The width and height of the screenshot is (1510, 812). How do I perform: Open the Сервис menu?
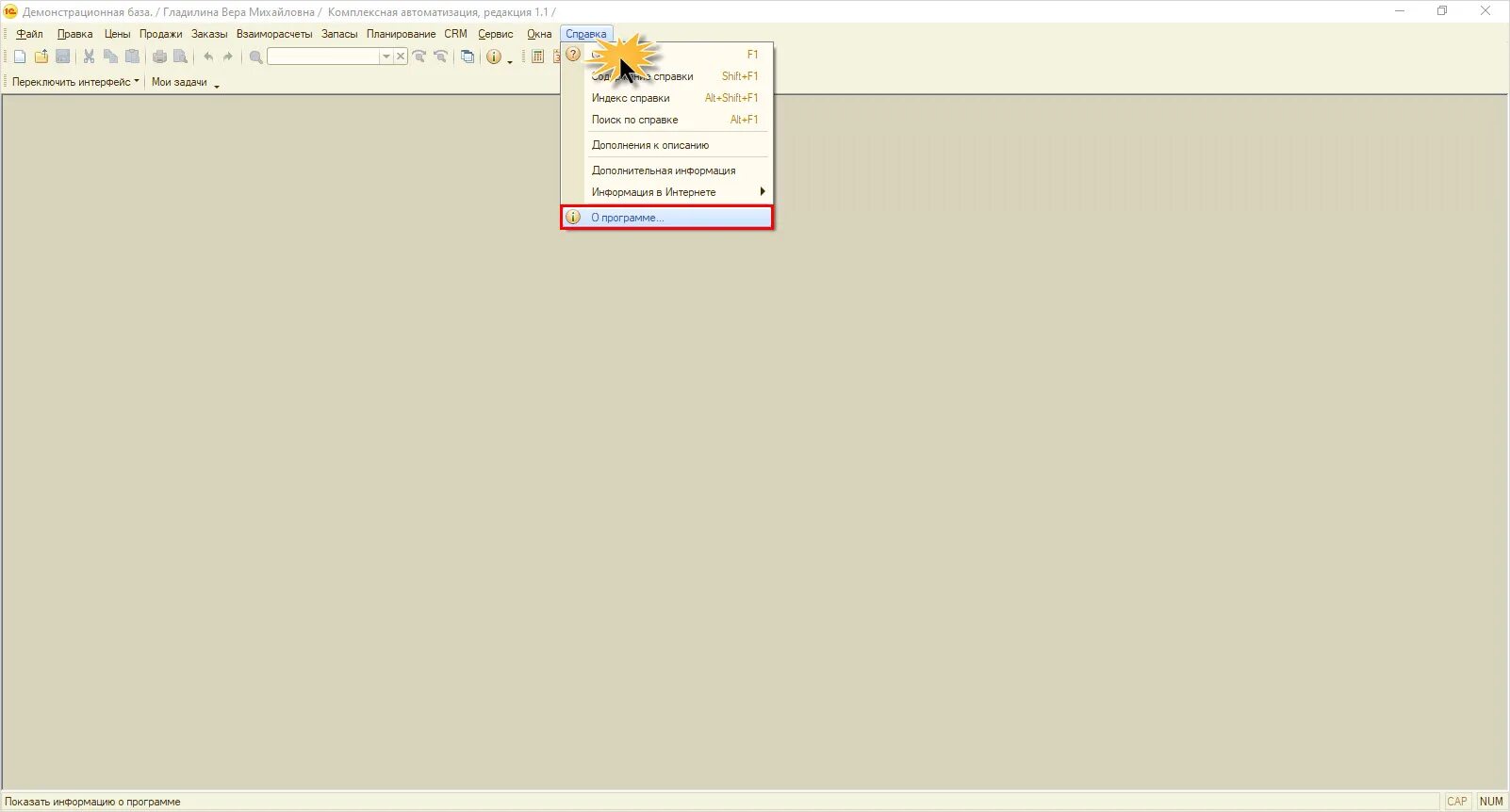(x=495, y=34)
